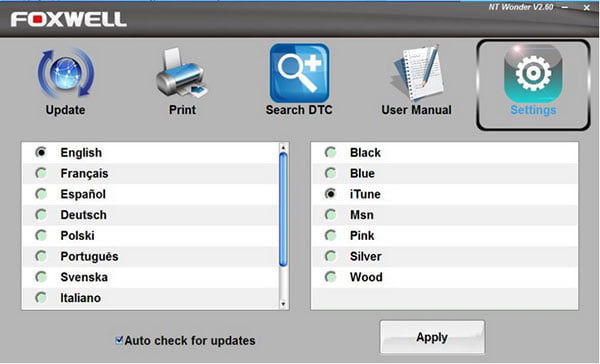Open the User Manual notepad icon
The height and width of the screenshot is (364, 600).
(417, 73)
